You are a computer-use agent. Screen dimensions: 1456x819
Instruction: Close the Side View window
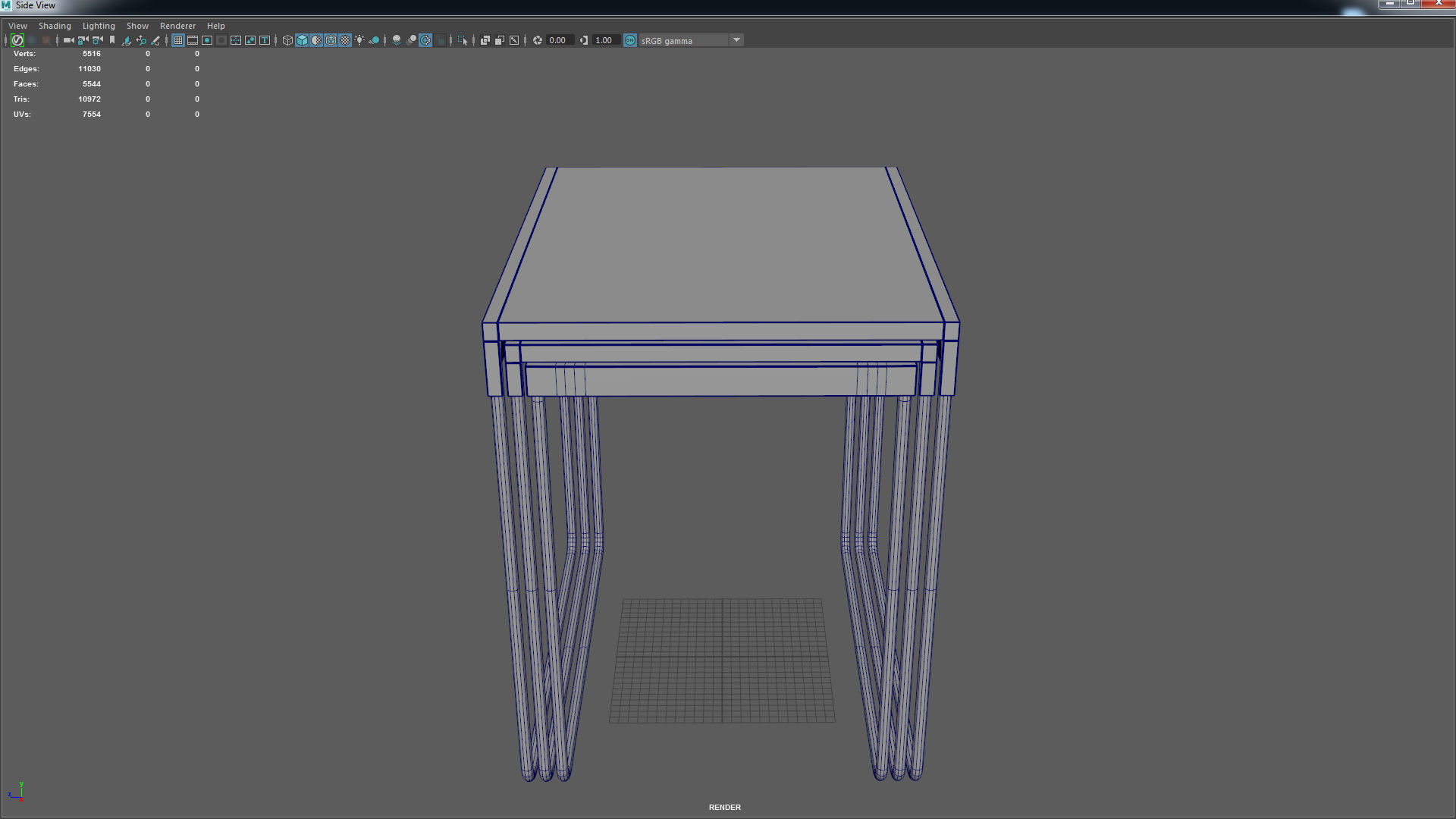(x=1439, y=4)
